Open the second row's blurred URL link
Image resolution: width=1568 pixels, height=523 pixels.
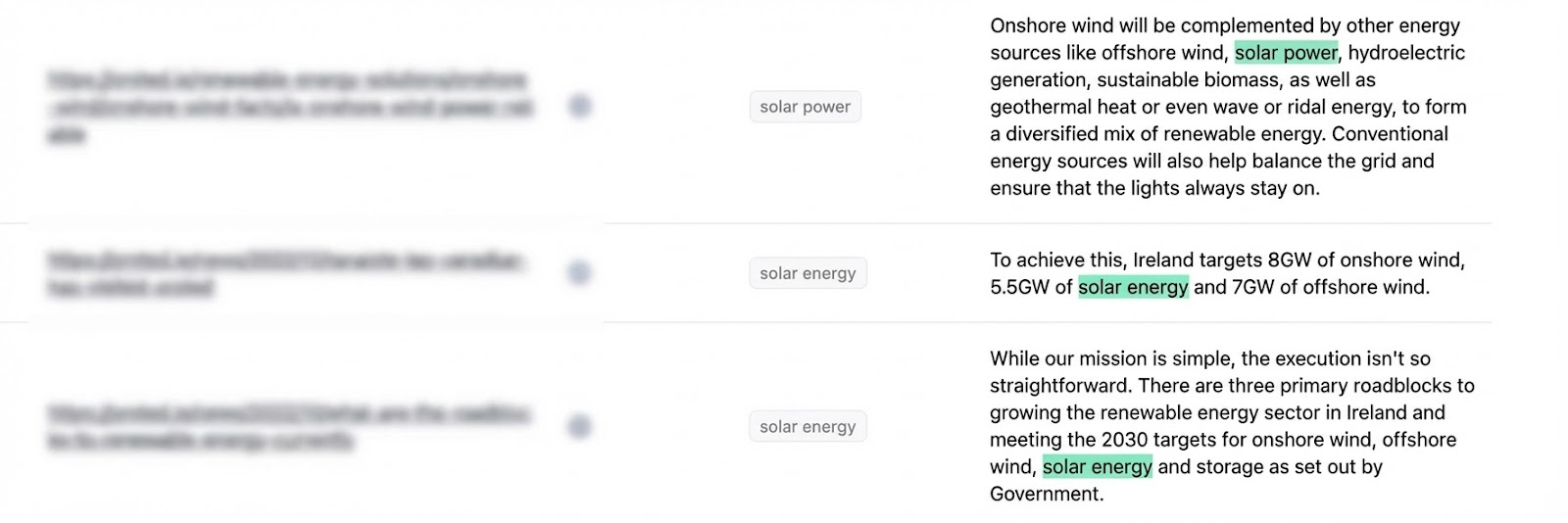(x=284, y=274)
